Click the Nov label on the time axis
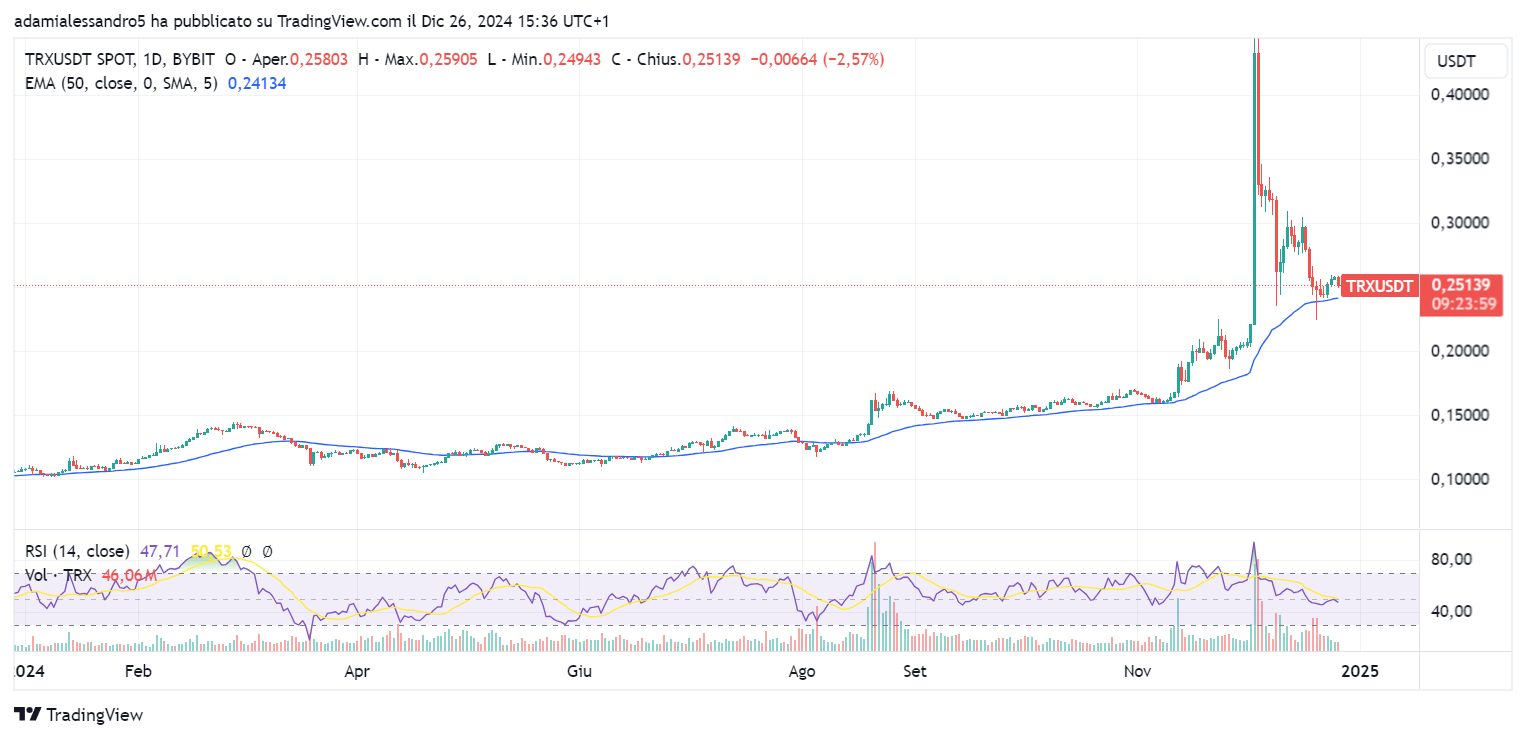The width and height of the screenshot is (1526, 738). (1137, 671)
